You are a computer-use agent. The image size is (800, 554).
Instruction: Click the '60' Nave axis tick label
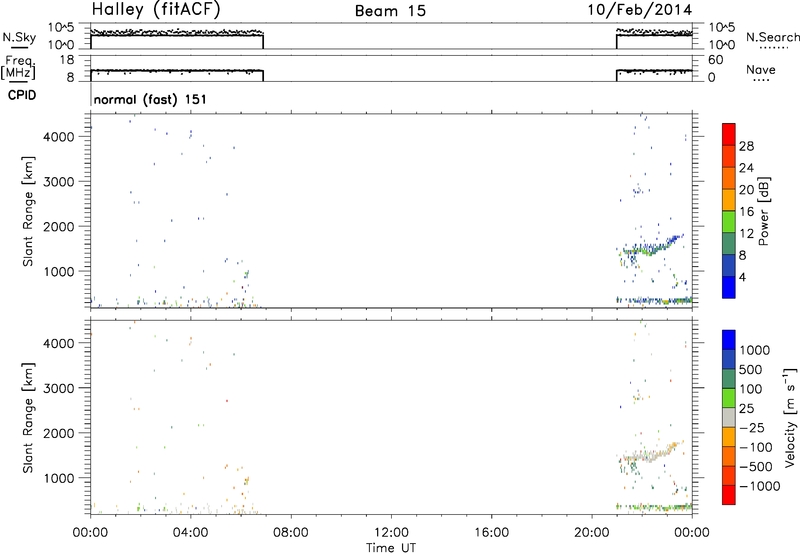click(716, 60)
